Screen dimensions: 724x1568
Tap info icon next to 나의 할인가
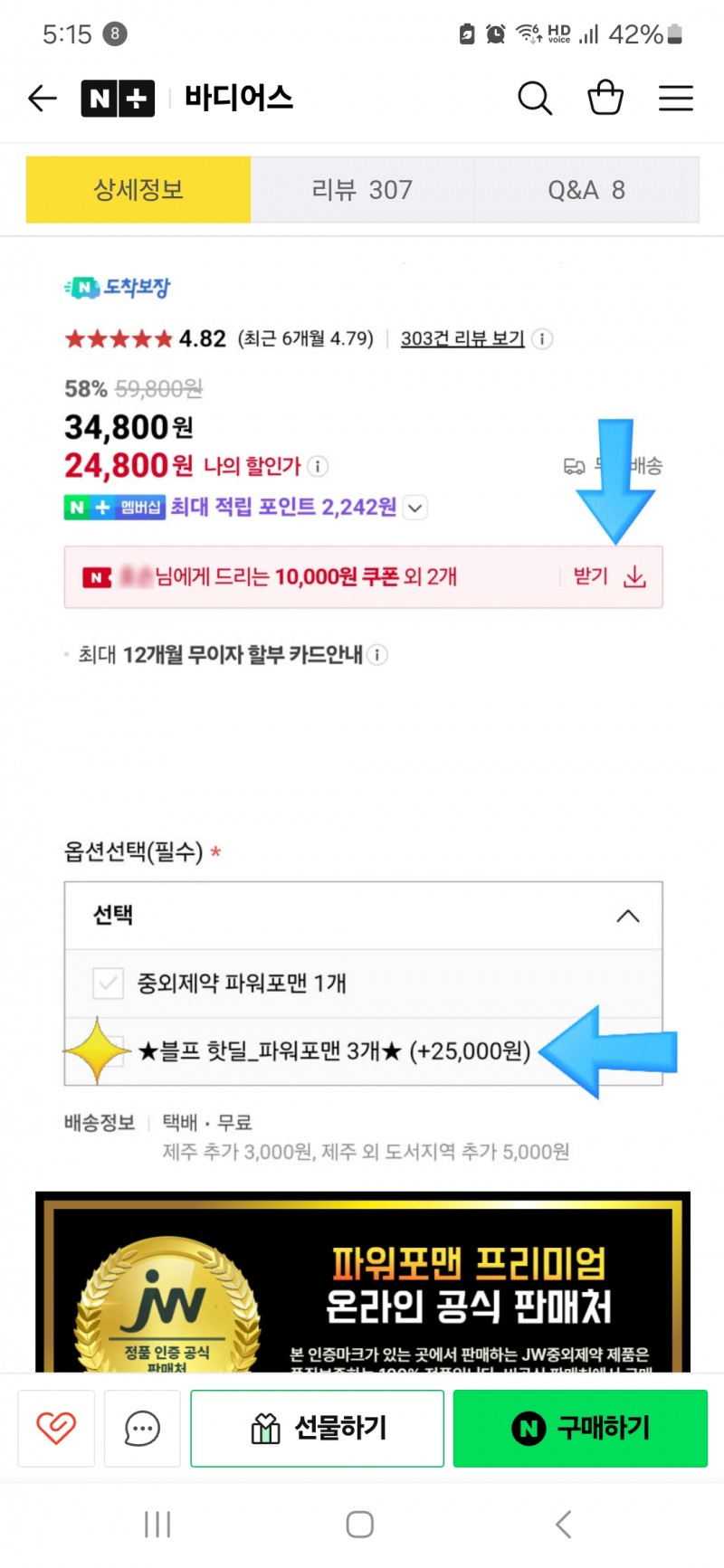tap(318, 466)
